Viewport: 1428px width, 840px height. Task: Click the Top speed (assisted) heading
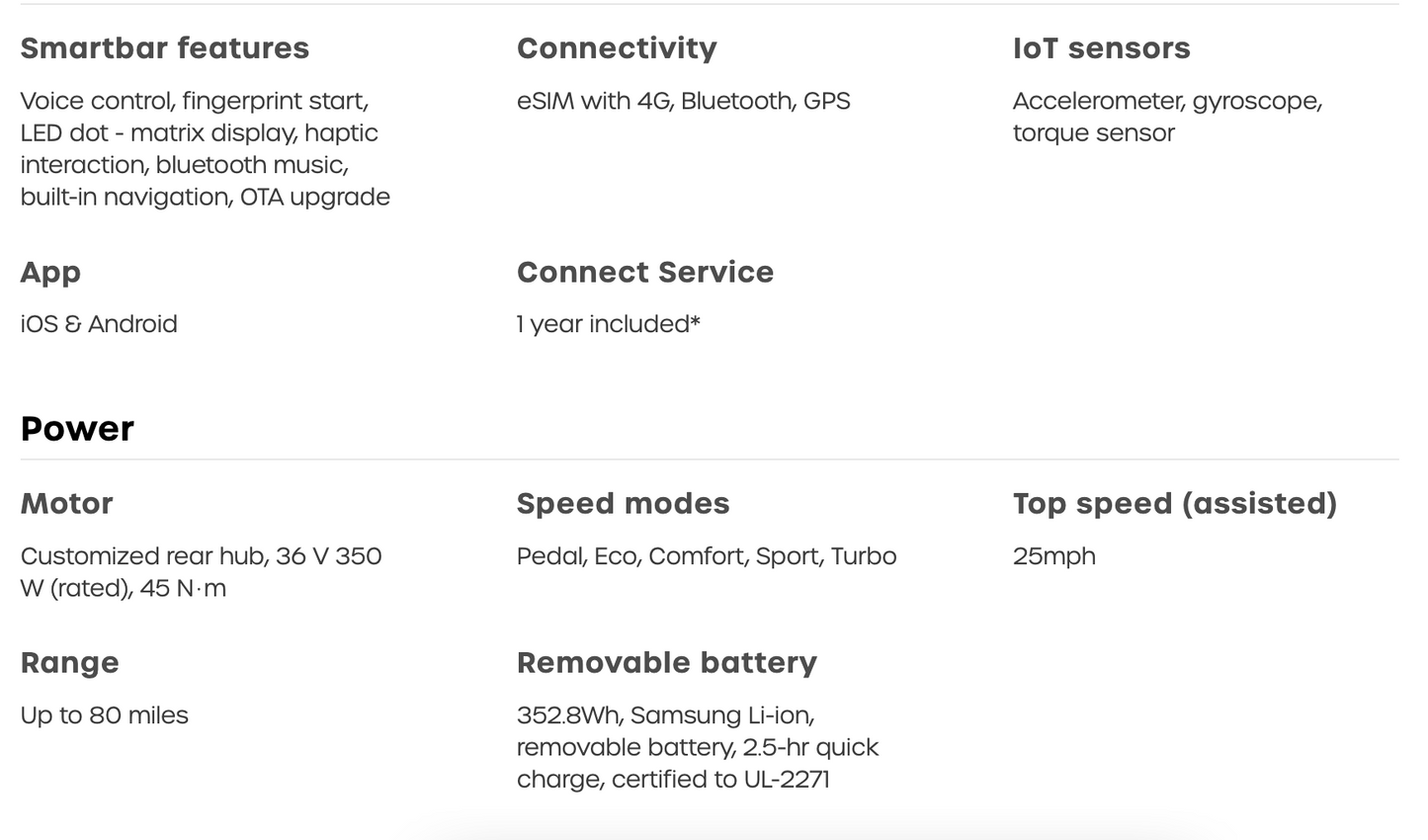coord(1174,504)
